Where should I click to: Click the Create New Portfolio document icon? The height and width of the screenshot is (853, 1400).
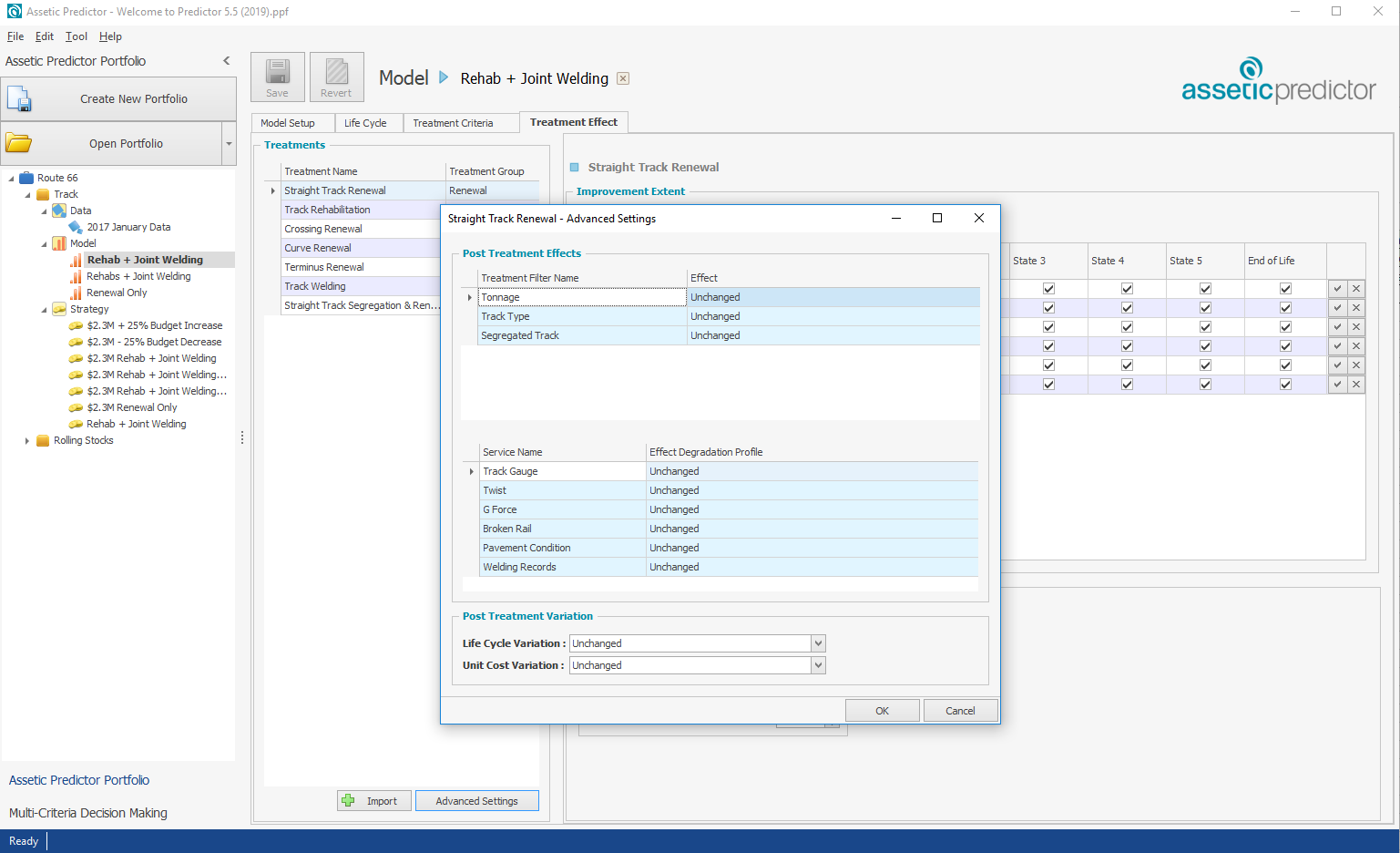pyautogui.click(x=19, y=98)
